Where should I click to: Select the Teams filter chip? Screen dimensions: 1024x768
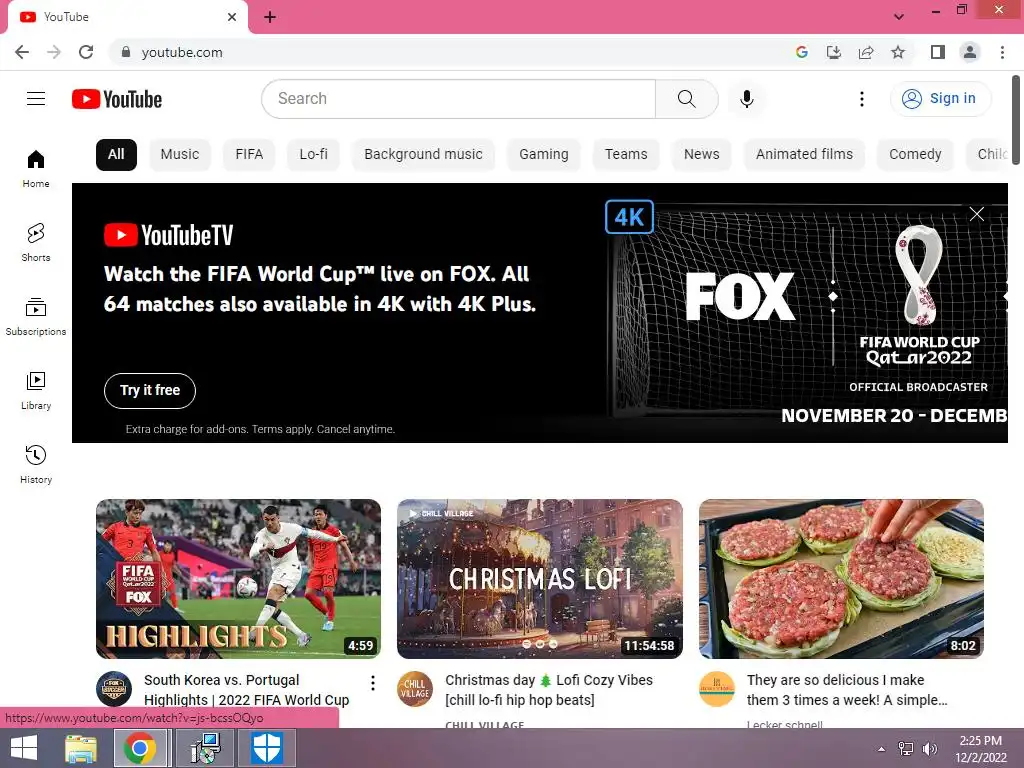626,155
